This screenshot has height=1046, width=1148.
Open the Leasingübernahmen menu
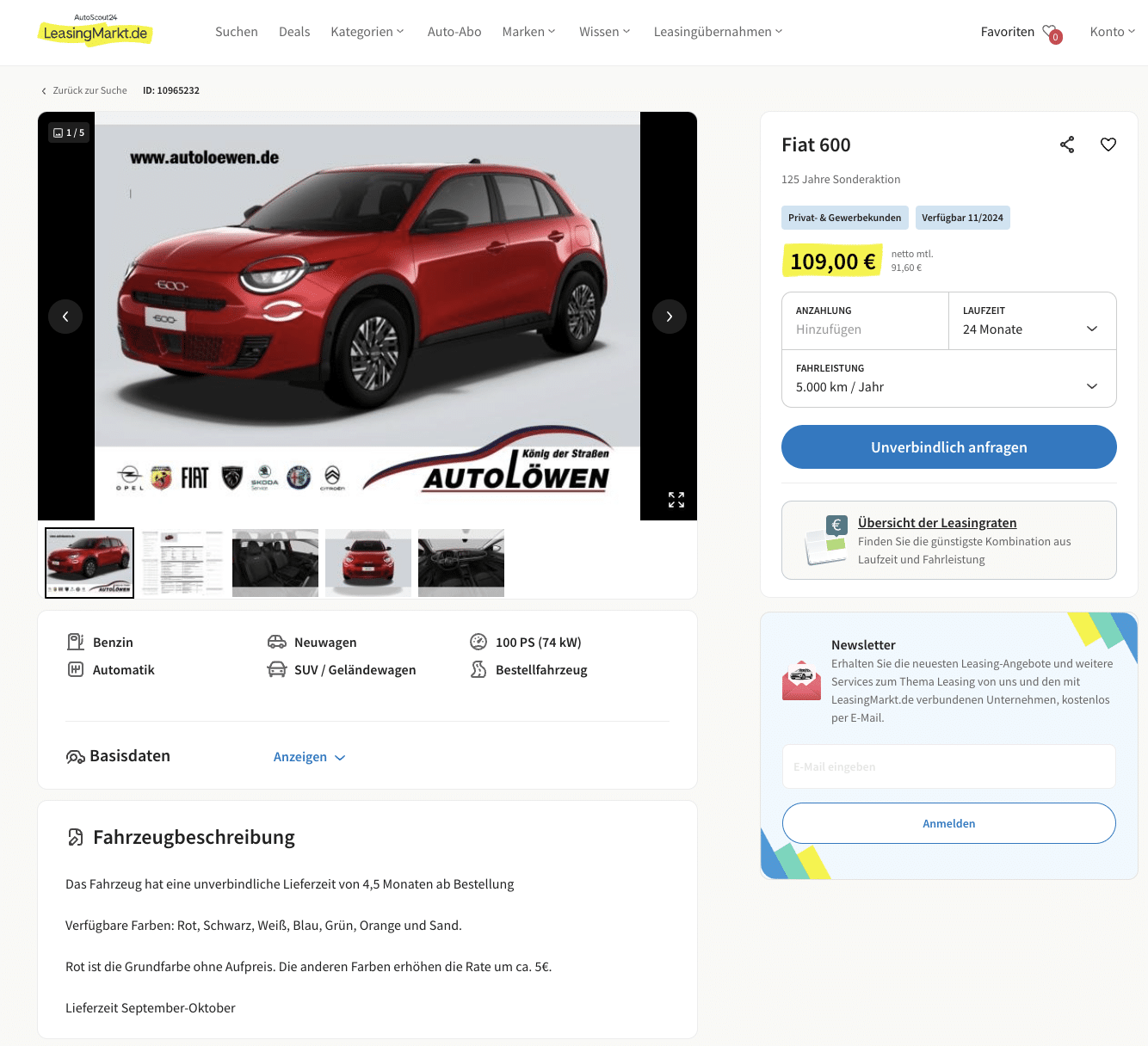tap(718, 32)
